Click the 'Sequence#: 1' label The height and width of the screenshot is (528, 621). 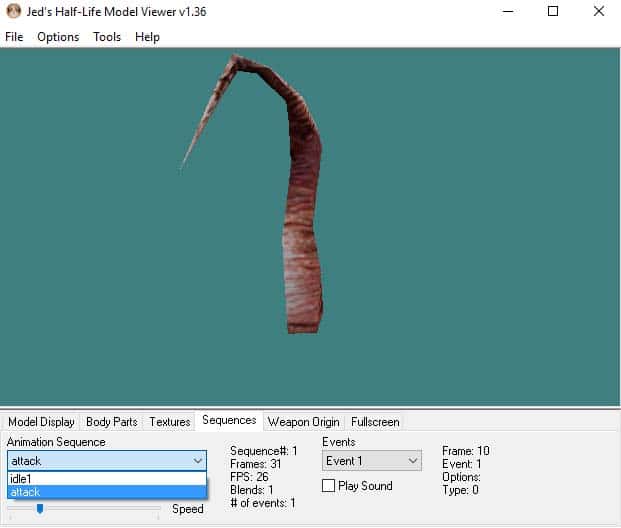click(x=263, y=451)
